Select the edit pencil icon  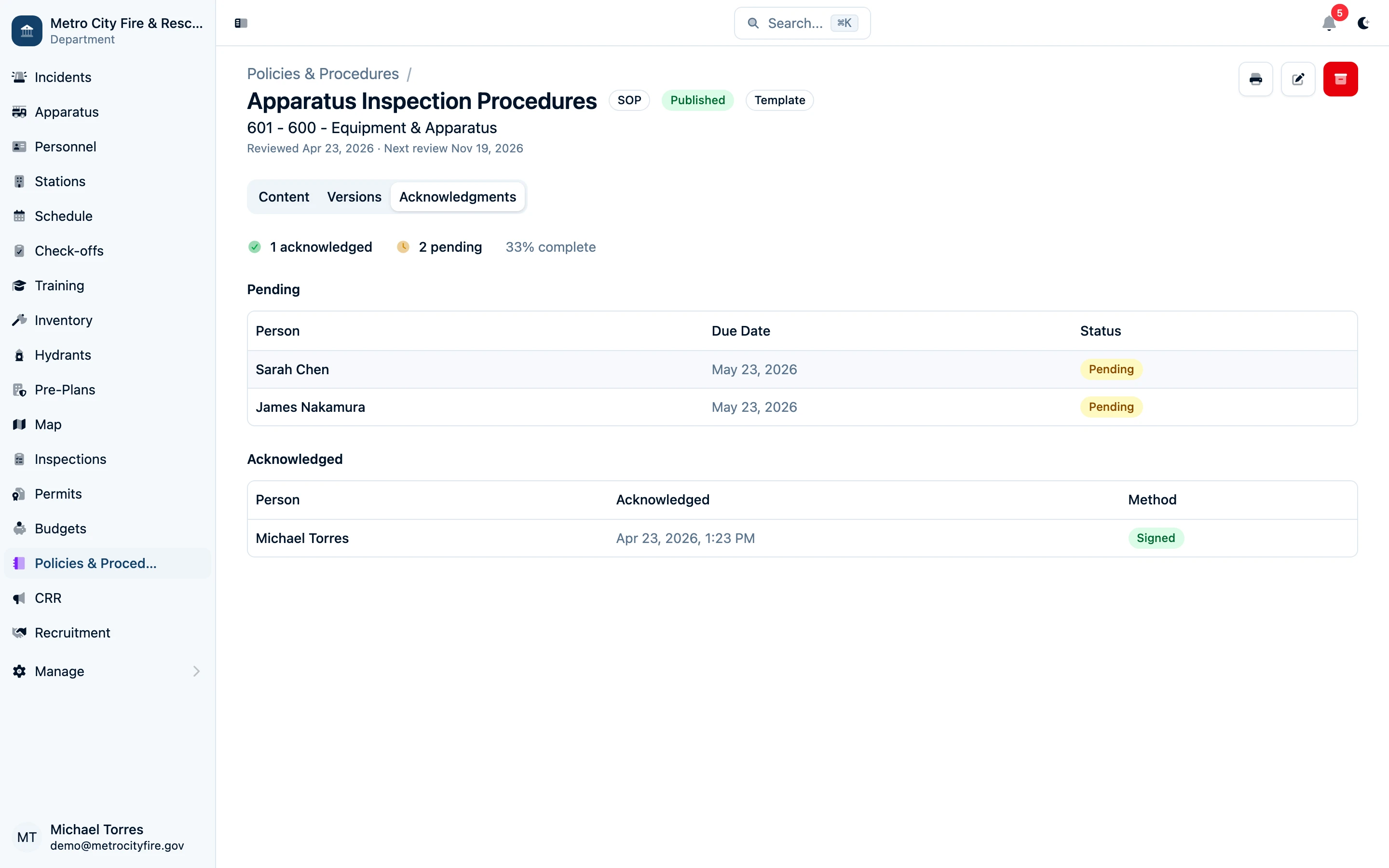pyautogui.click(x=1298, y=79)
